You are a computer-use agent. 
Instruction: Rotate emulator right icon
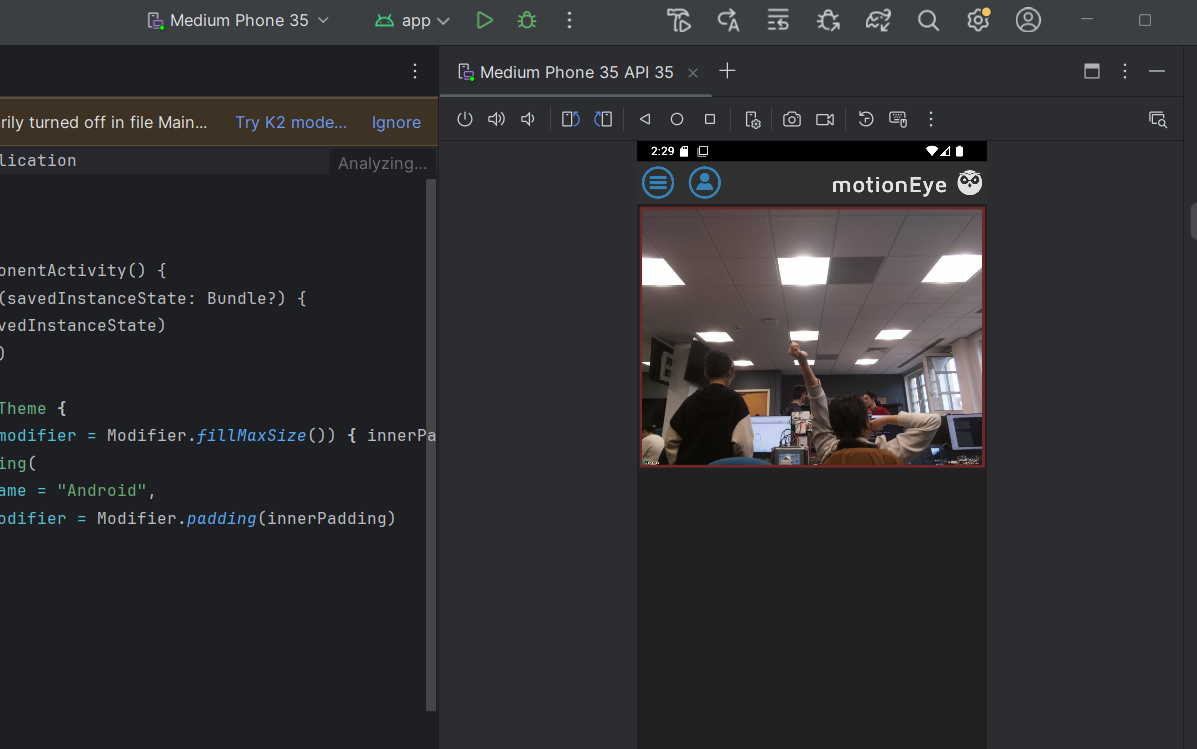click(603, 119)
